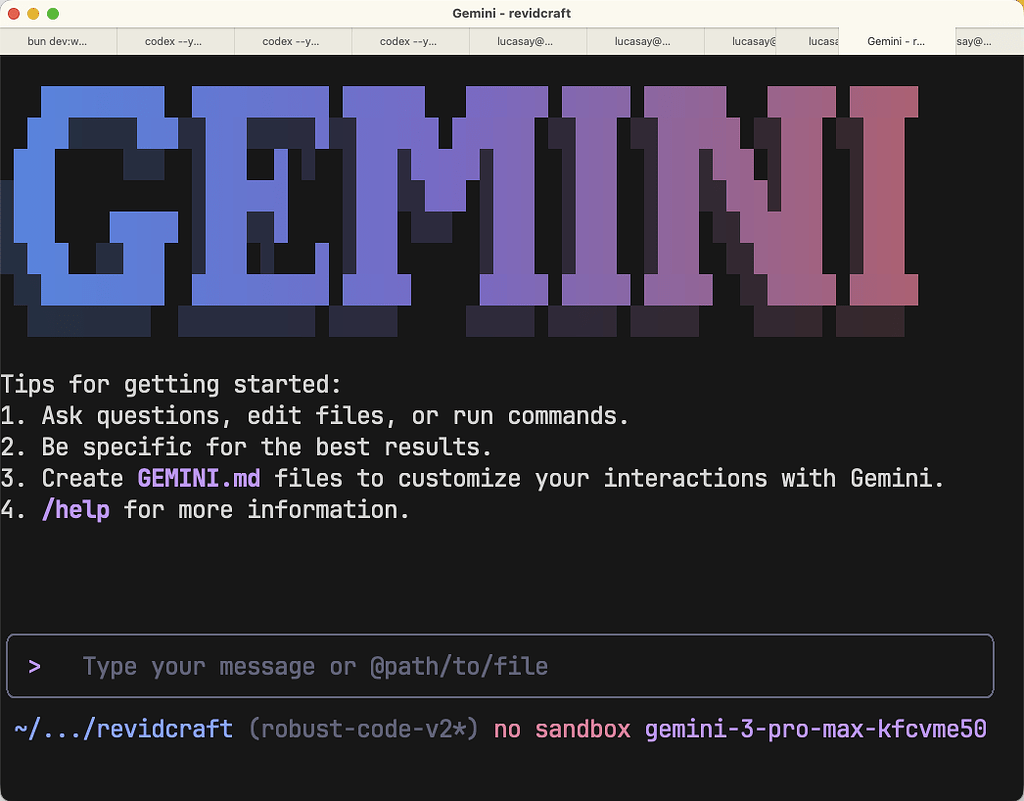1024x801 pixels.
Task: Click the message input field placeholder
Action: tap(315, 667)
